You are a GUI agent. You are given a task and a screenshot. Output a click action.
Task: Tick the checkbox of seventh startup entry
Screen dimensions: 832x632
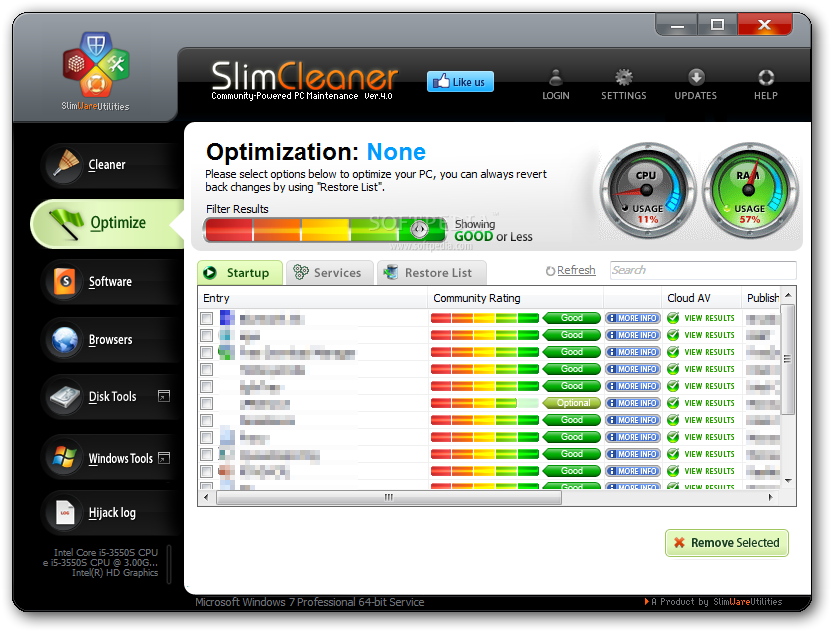(x=207, y=420)
